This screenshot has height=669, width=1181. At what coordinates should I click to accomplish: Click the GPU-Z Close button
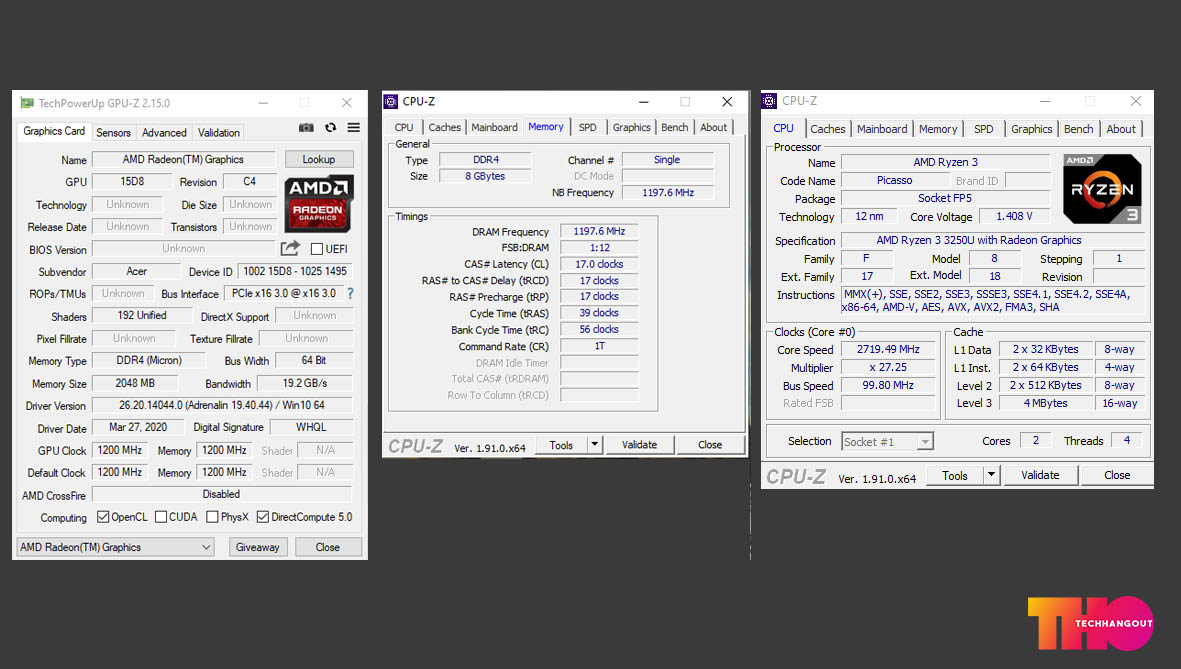[328, 547]
